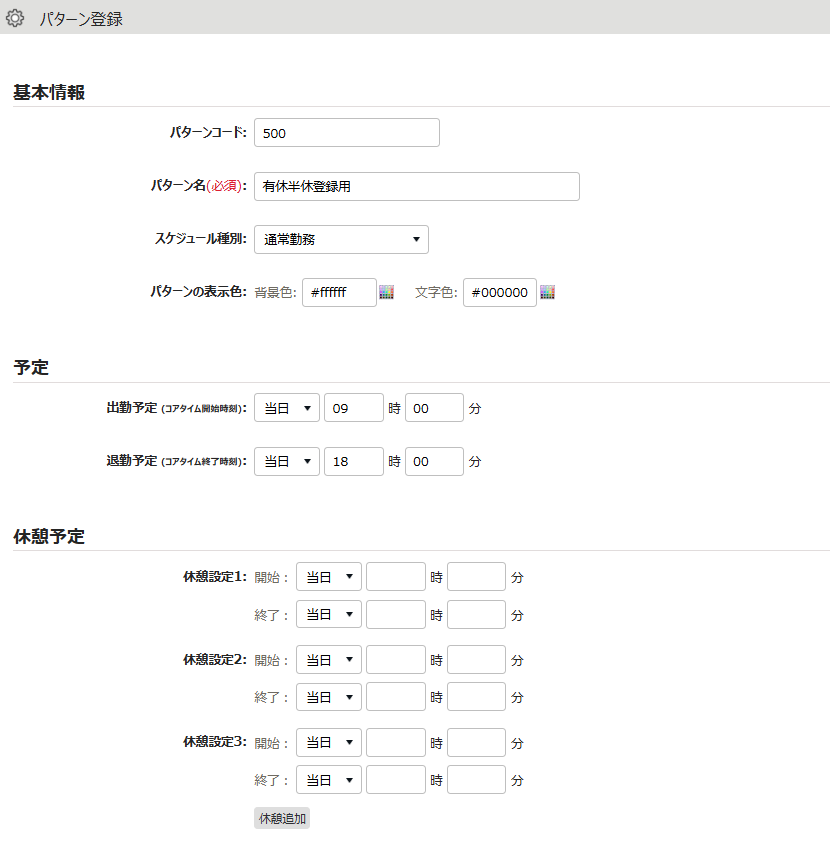Screen dimensions: 830x848
Task: Click the 出勤予定 hour field
Action: (x=353, y=408)
